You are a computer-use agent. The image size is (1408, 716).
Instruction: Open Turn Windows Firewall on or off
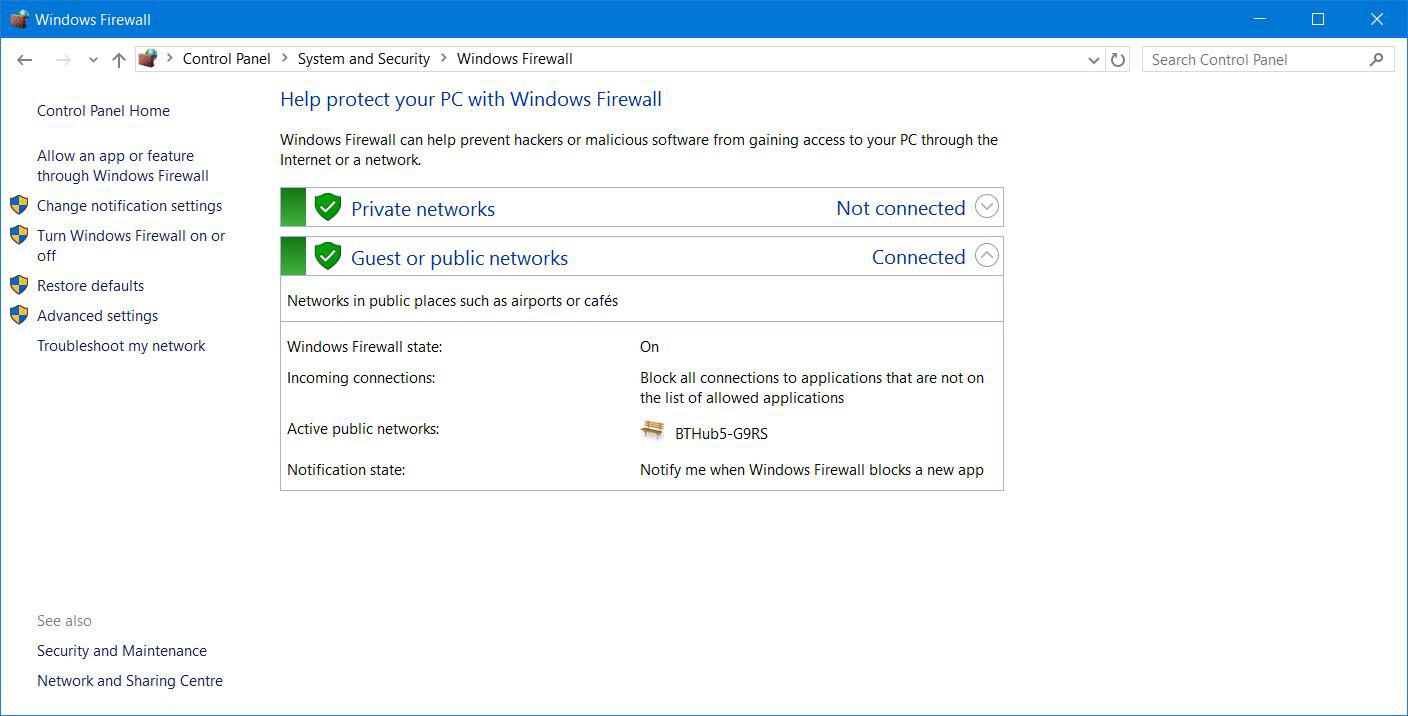coord(131,246)
